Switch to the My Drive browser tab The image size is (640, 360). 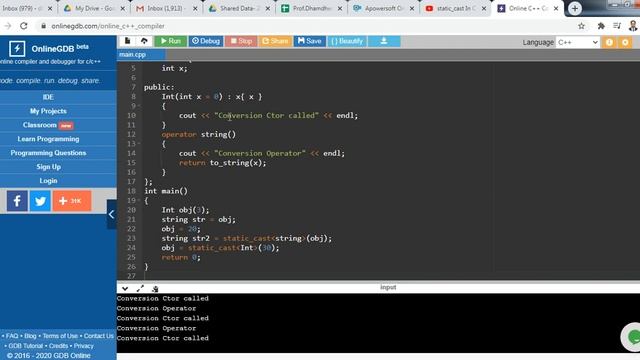(x=94, y=8)
